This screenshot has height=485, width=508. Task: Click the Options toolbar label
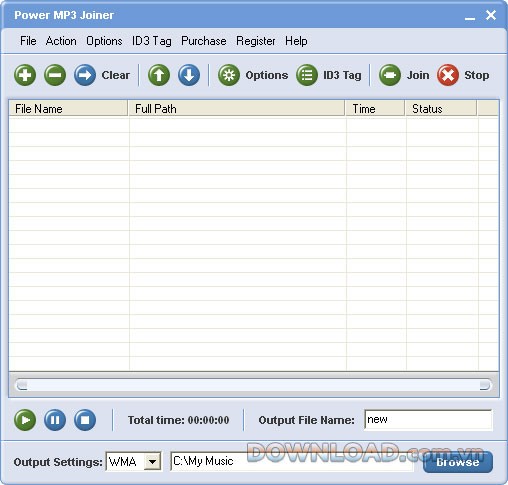tap(267, 75)
